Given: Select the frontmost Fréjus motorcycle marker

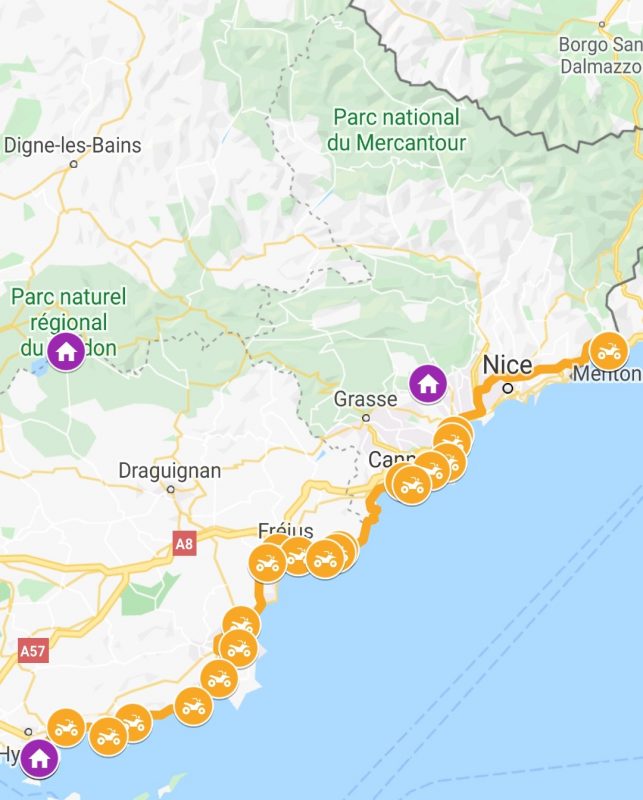Looking at the screenshot, I should pyautogui.click(x=325, y=559).
